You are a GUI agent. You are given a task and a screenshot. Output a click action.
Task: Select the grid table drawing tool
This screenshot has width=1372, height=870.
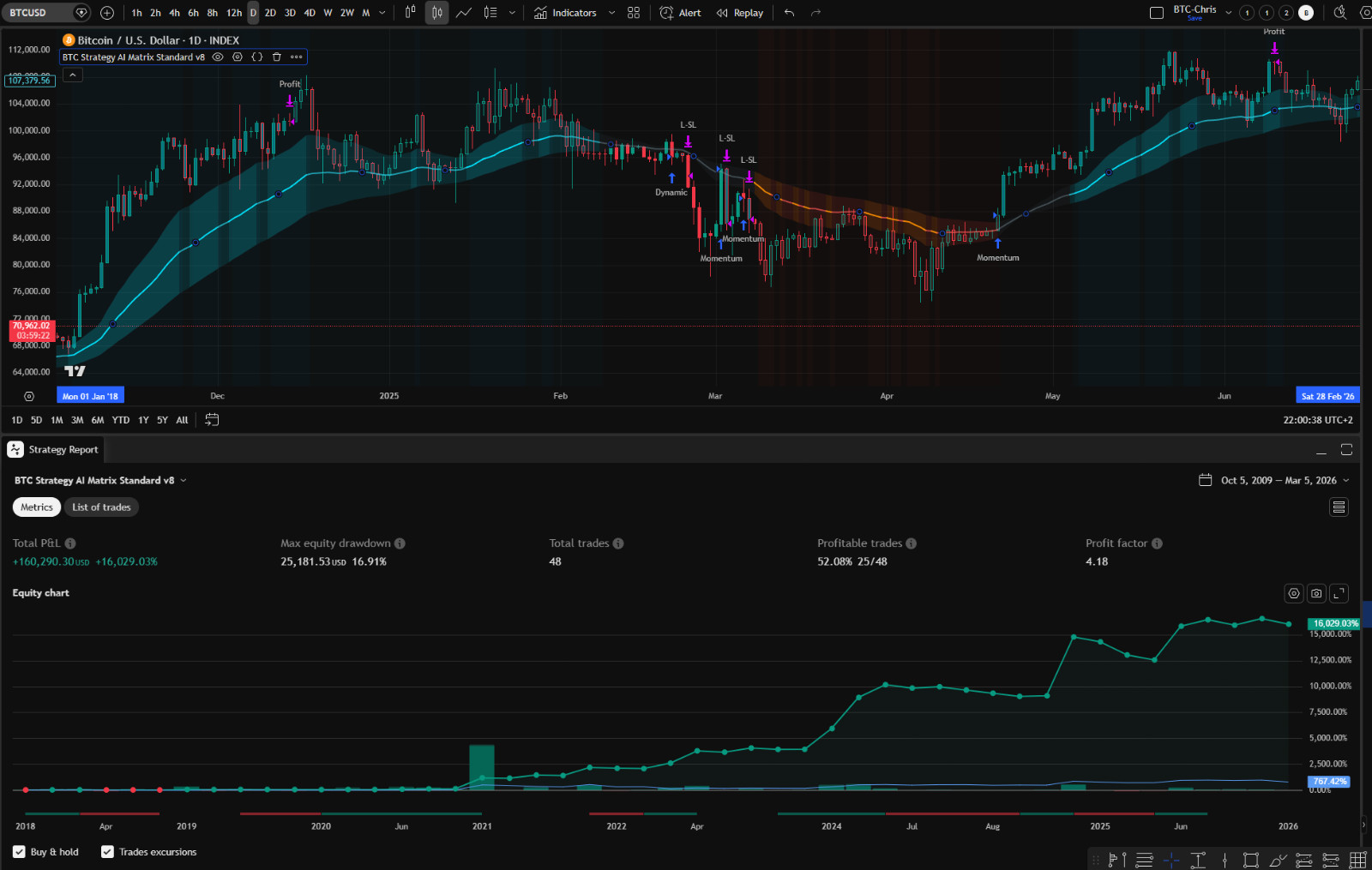coord(1358,860)
